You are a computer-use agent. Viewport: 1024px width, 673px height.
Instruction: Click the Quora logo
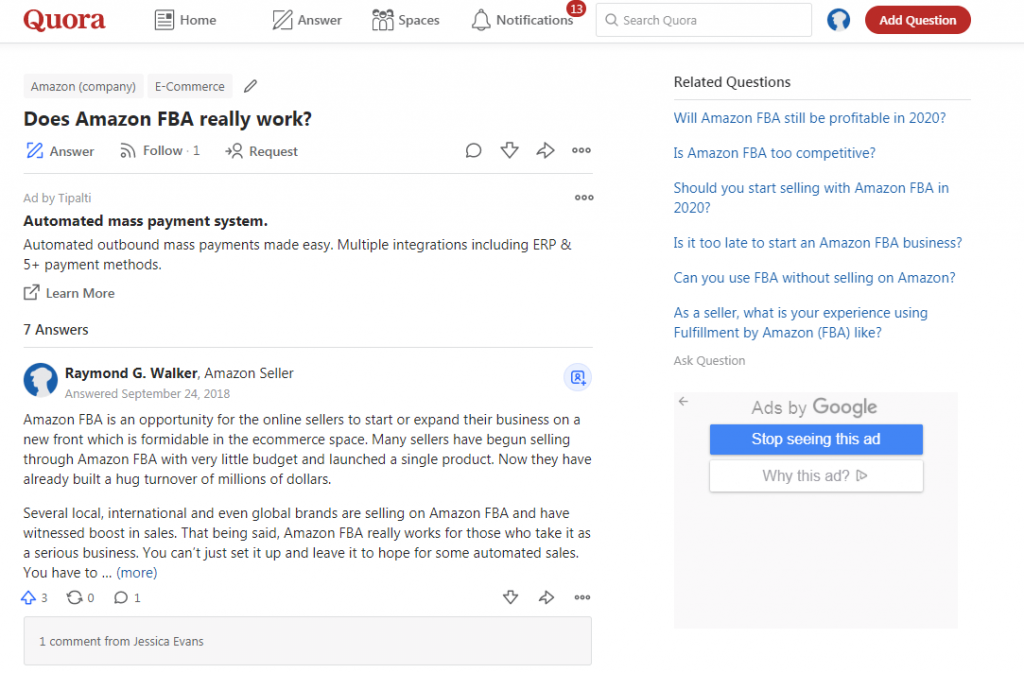pyautogui.click(x=64, y=20)
